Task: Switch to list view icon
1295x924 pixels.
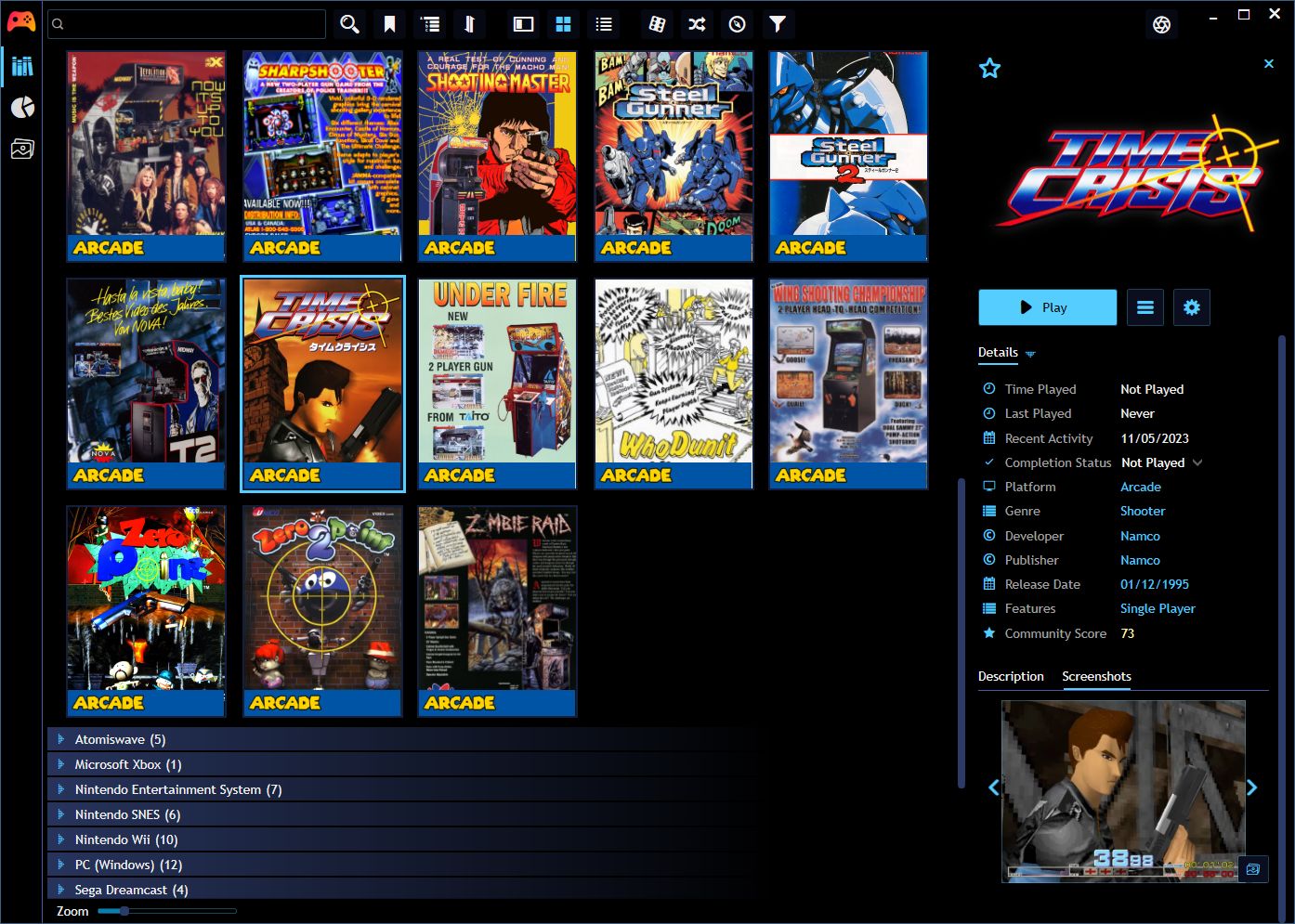Action: [604, 24]
